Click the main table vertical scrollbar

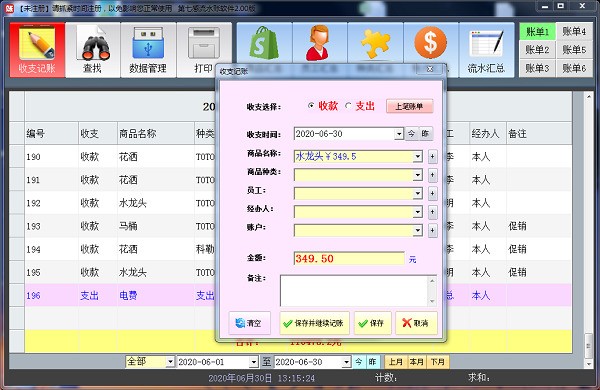pos(589,230)
